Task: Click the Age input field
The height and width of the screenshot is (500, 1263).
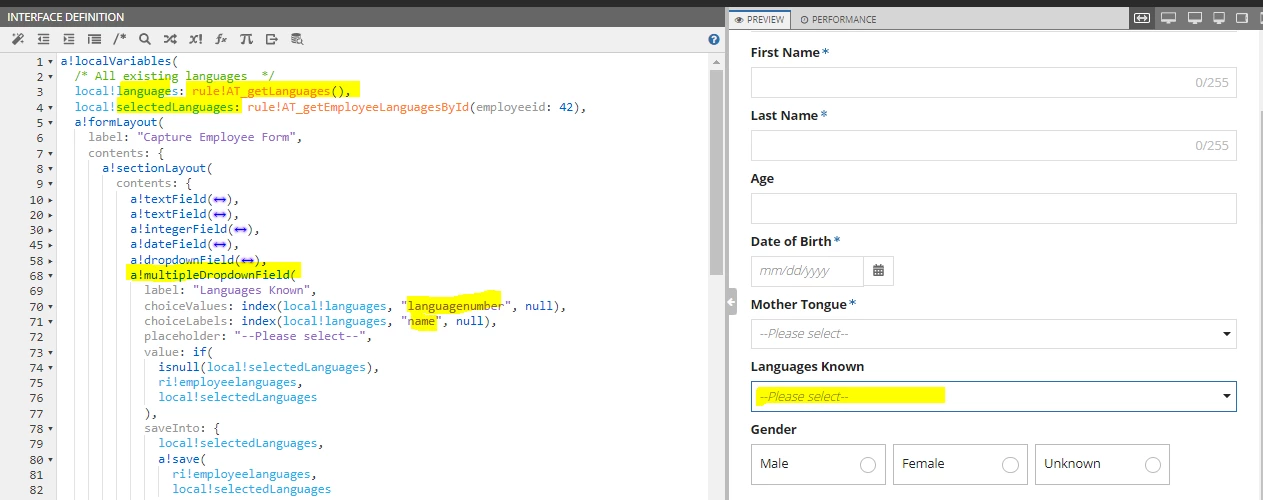Action: click(993, 208)
